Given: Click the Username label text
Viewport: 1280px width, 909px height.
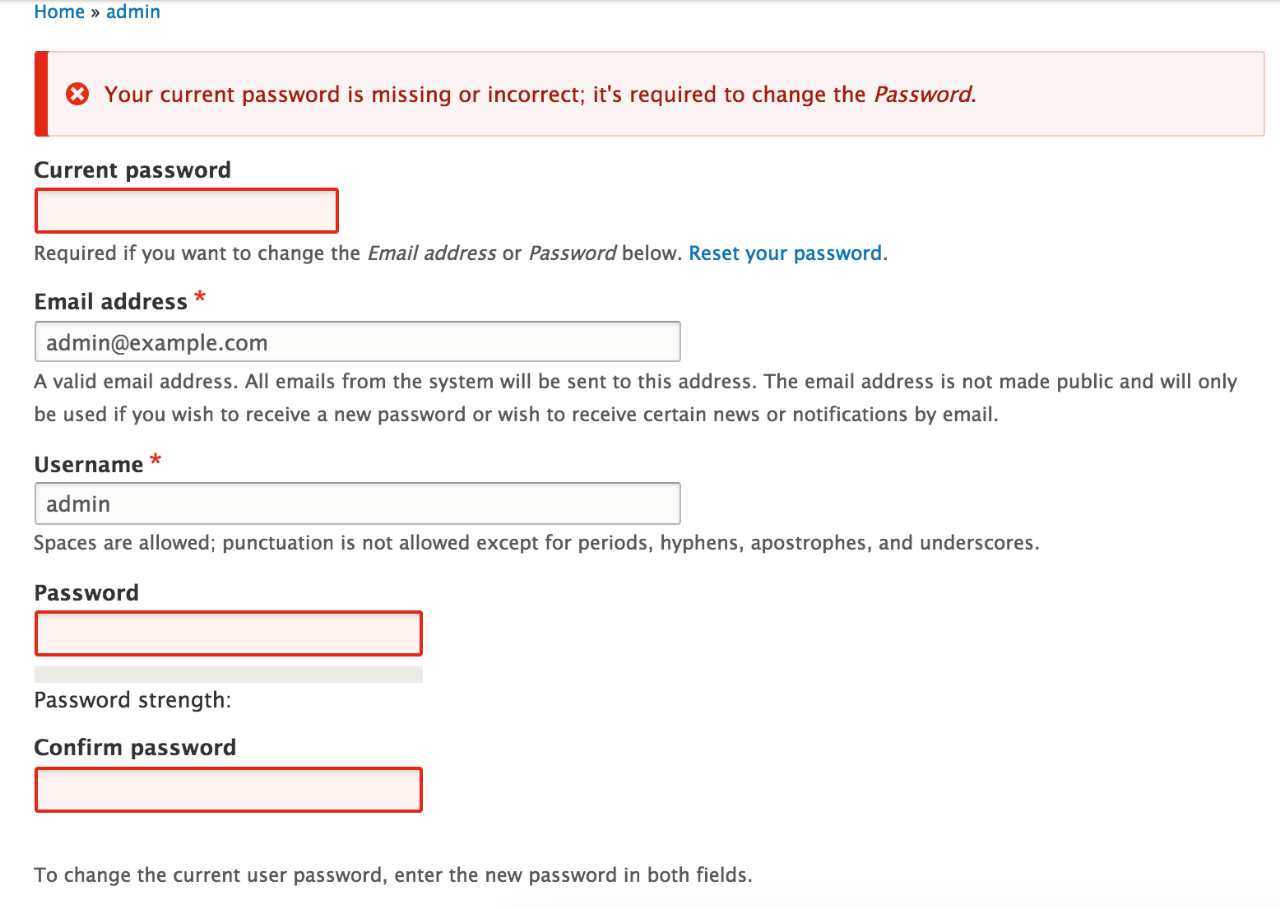Looking at the screenshot, I should 89,465.
